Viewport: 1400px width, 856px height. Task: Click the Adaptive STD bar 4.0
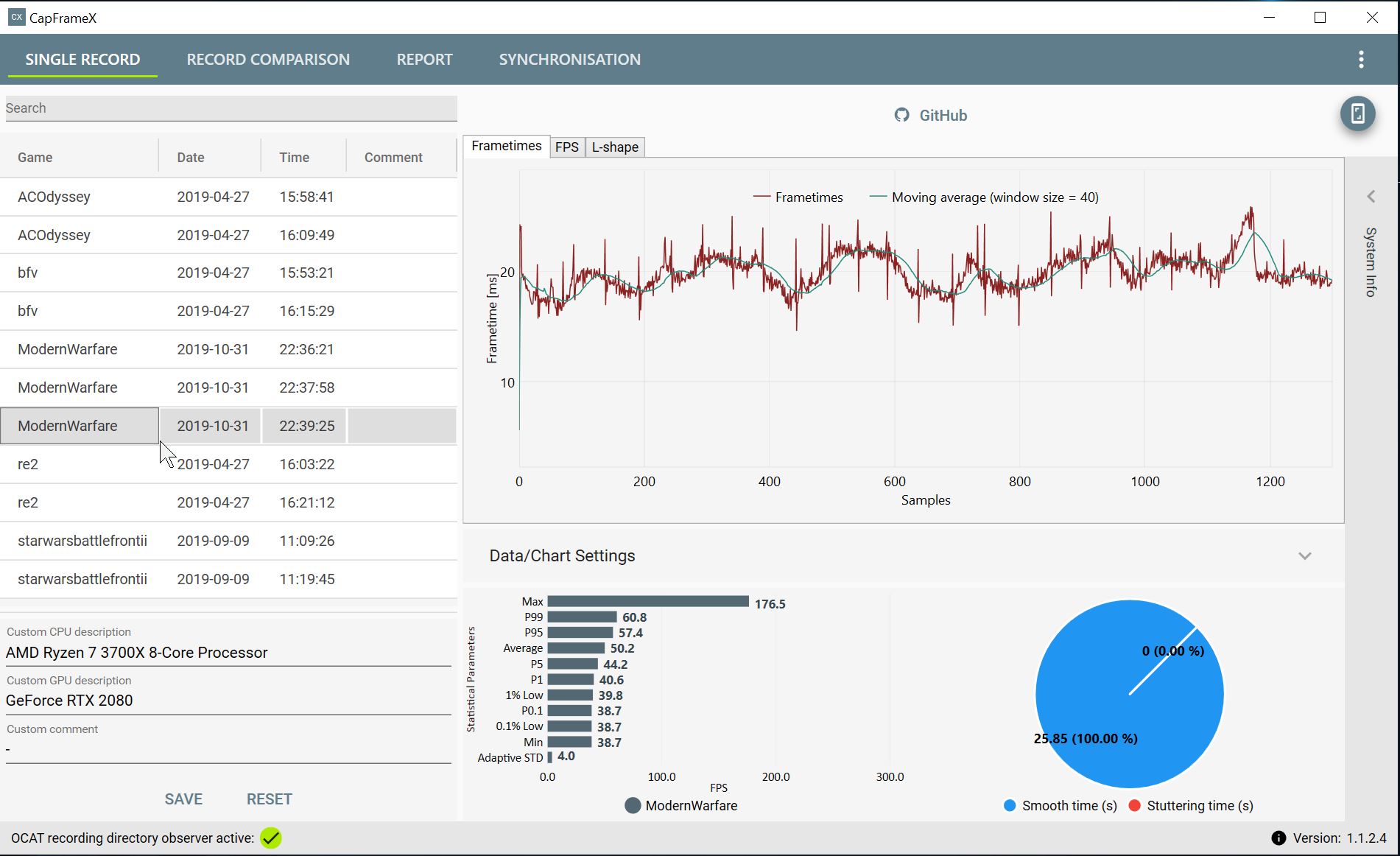click(550, 757)
